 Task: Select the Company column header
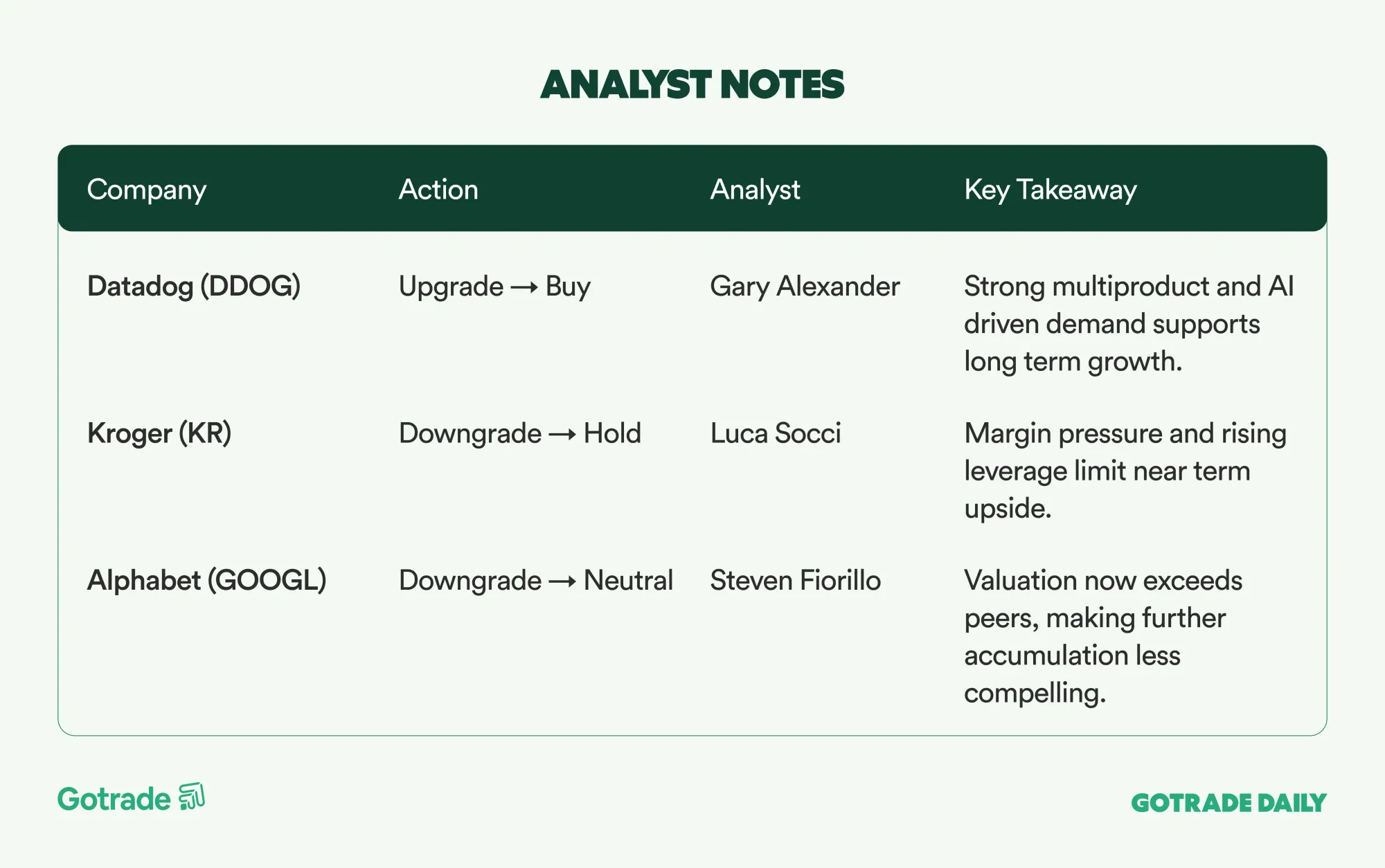click(x=147, y=190)
